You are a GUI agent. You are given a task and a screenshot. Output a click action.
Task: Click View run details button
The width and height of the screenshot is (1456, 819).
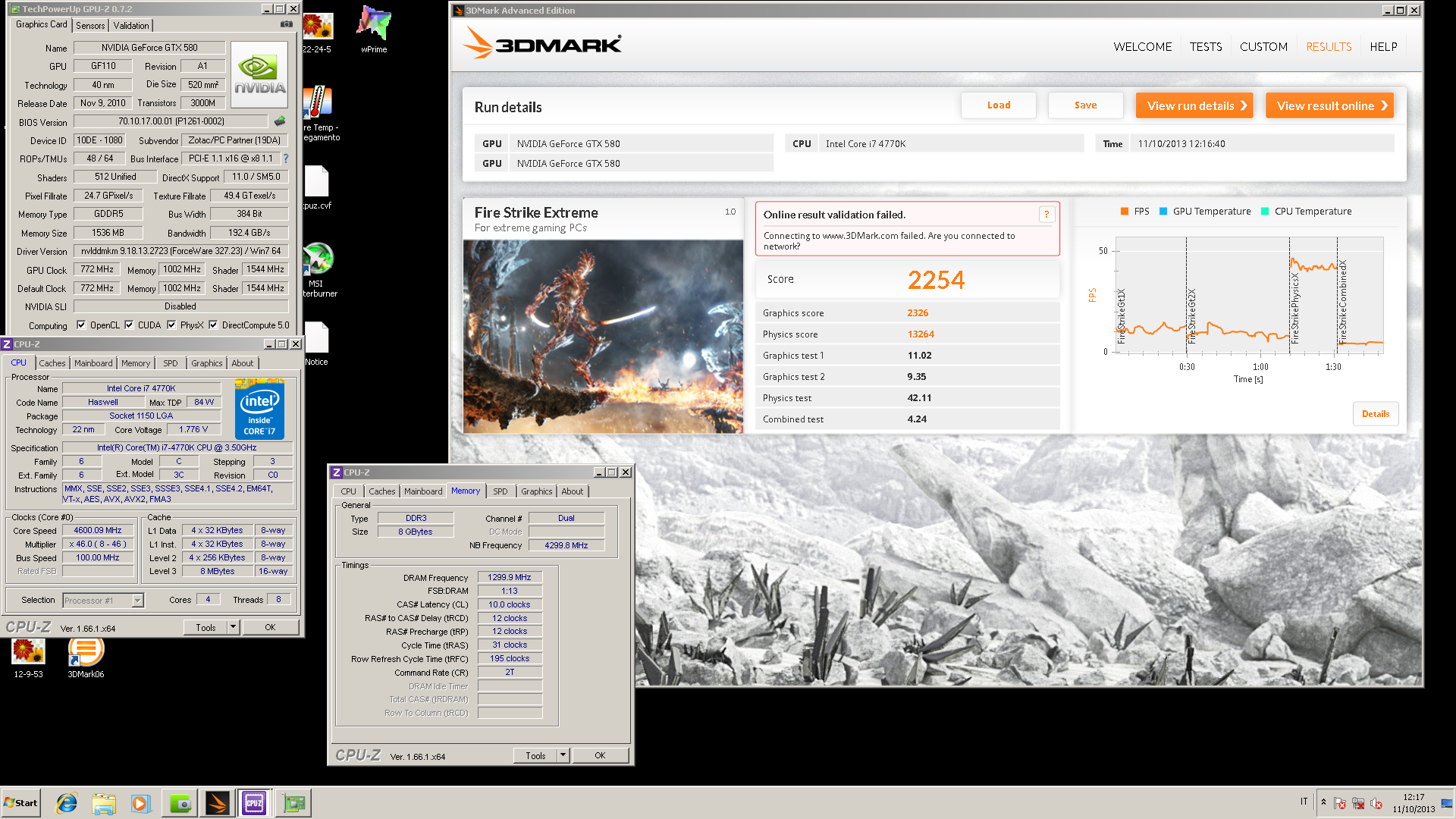click(1194, 105)
